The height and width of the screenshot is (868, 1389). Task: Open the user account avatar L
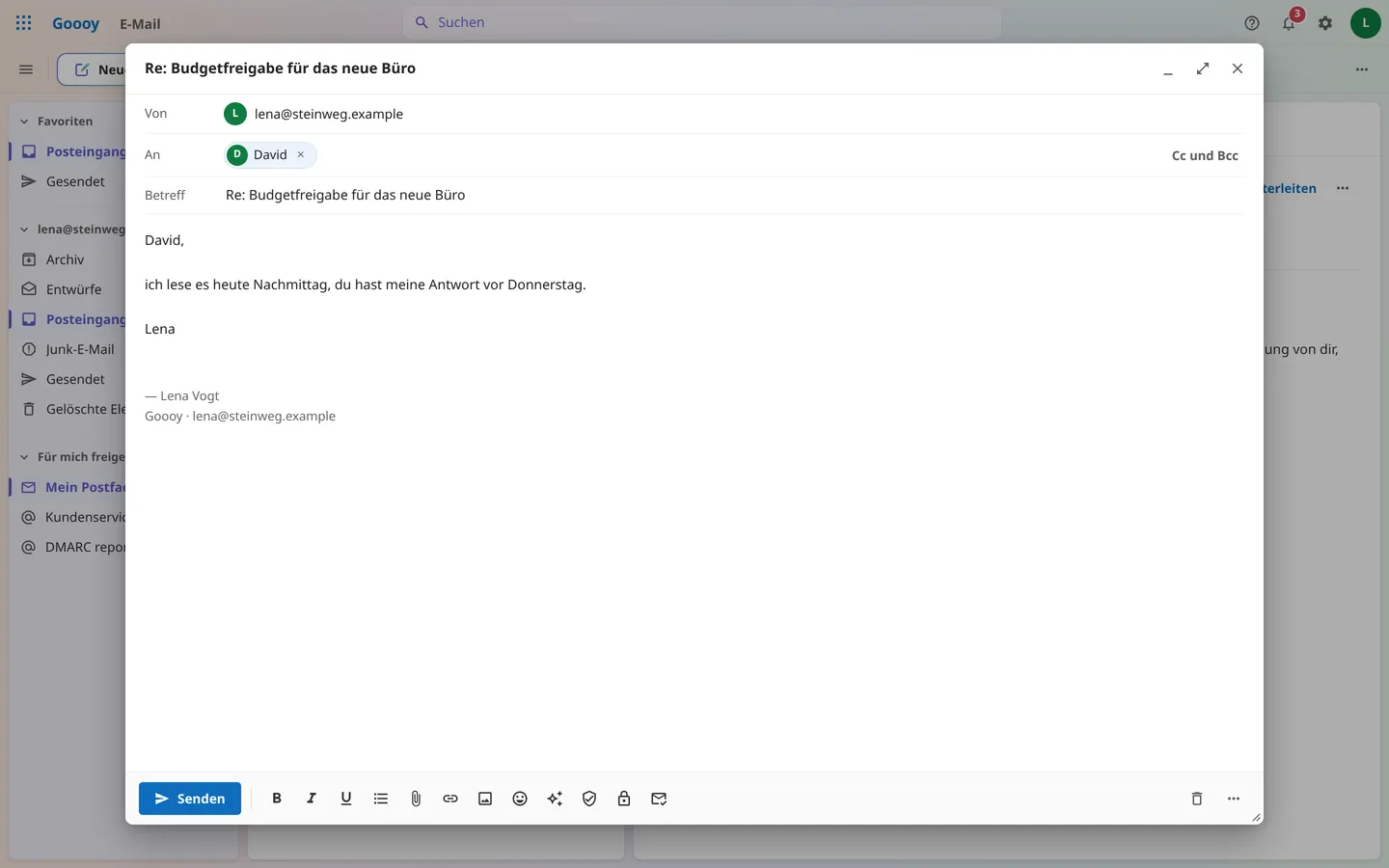coord(1366,23)
